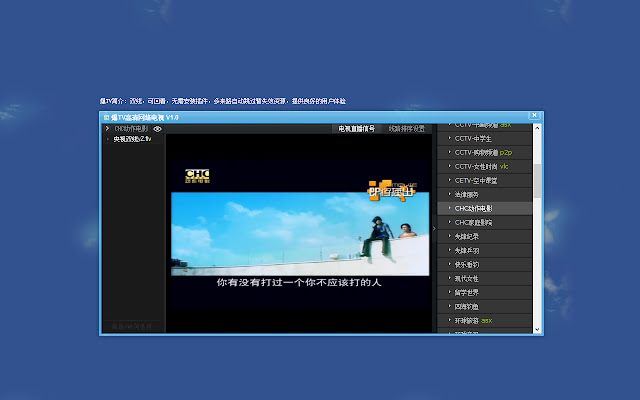Image resolution: width=640 pixels, height=400 pixels.
Task: Choose the CCTV channel tagged vlc
Action: point(484,167)
